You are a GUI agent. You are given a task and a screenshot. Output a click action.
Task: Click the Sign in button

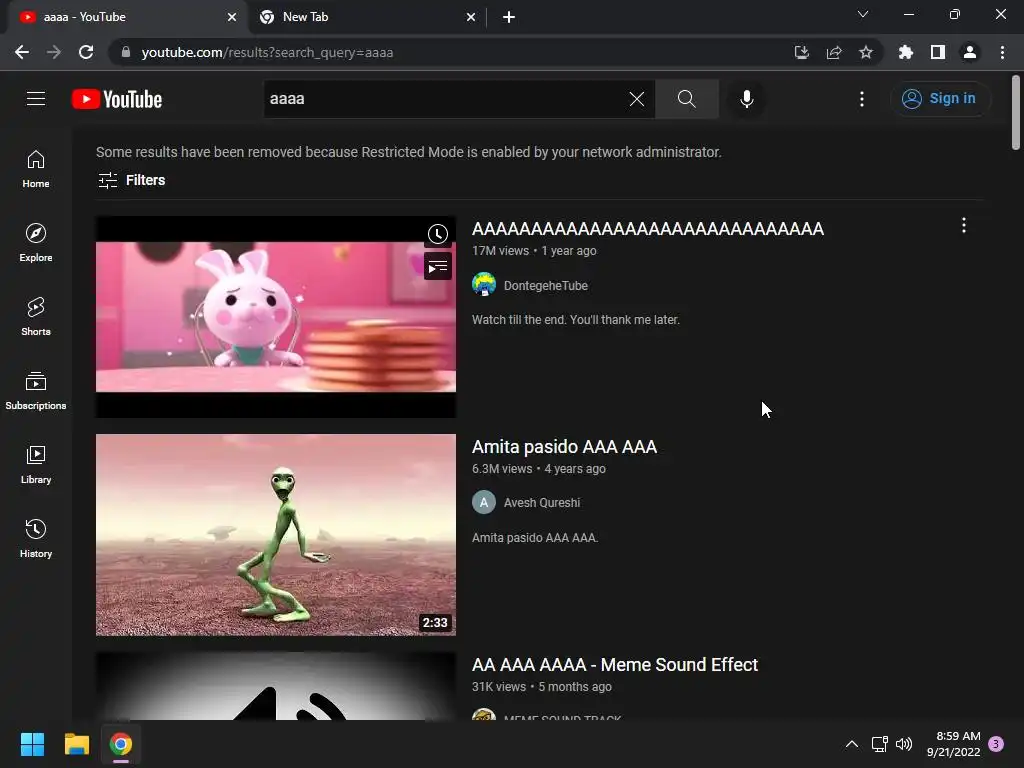click(x=940, y=99)
